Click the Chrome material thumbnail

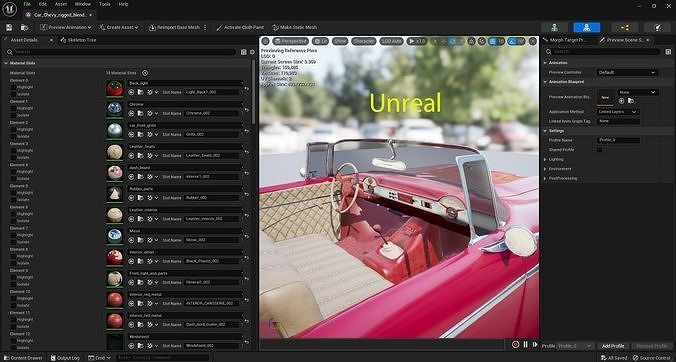pyautogui.click(x=115, y=109)
